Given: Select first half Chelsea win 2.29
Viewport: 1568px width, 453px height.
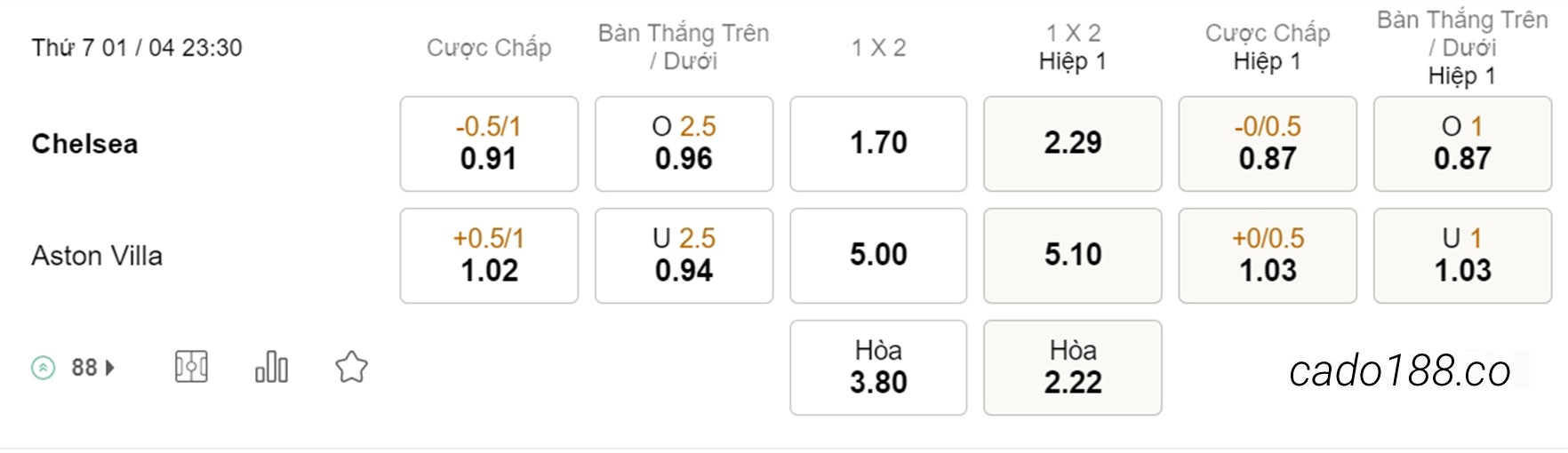Looking at the screenshot, I should [1073, 144].
